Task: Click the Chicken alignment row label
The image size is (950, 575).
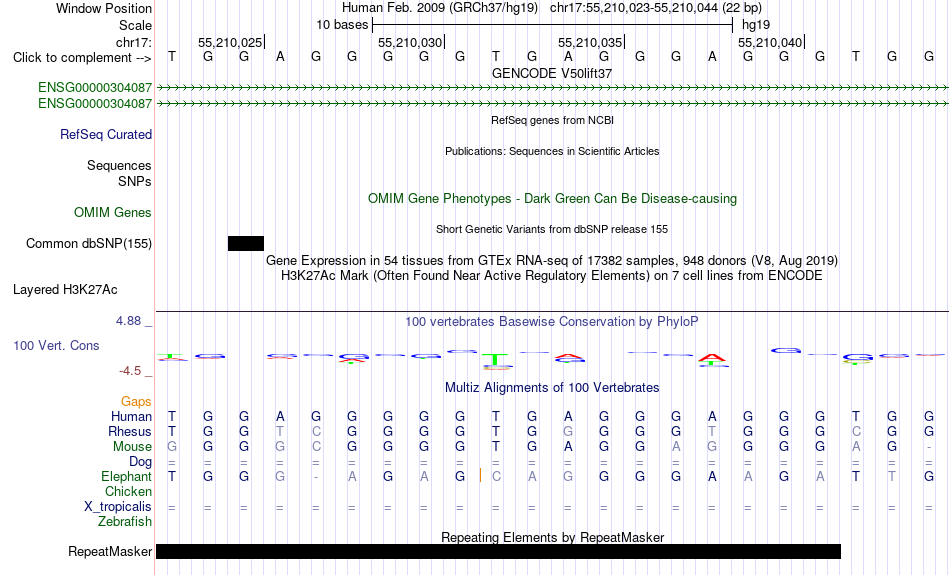Action: click(128, 491)
